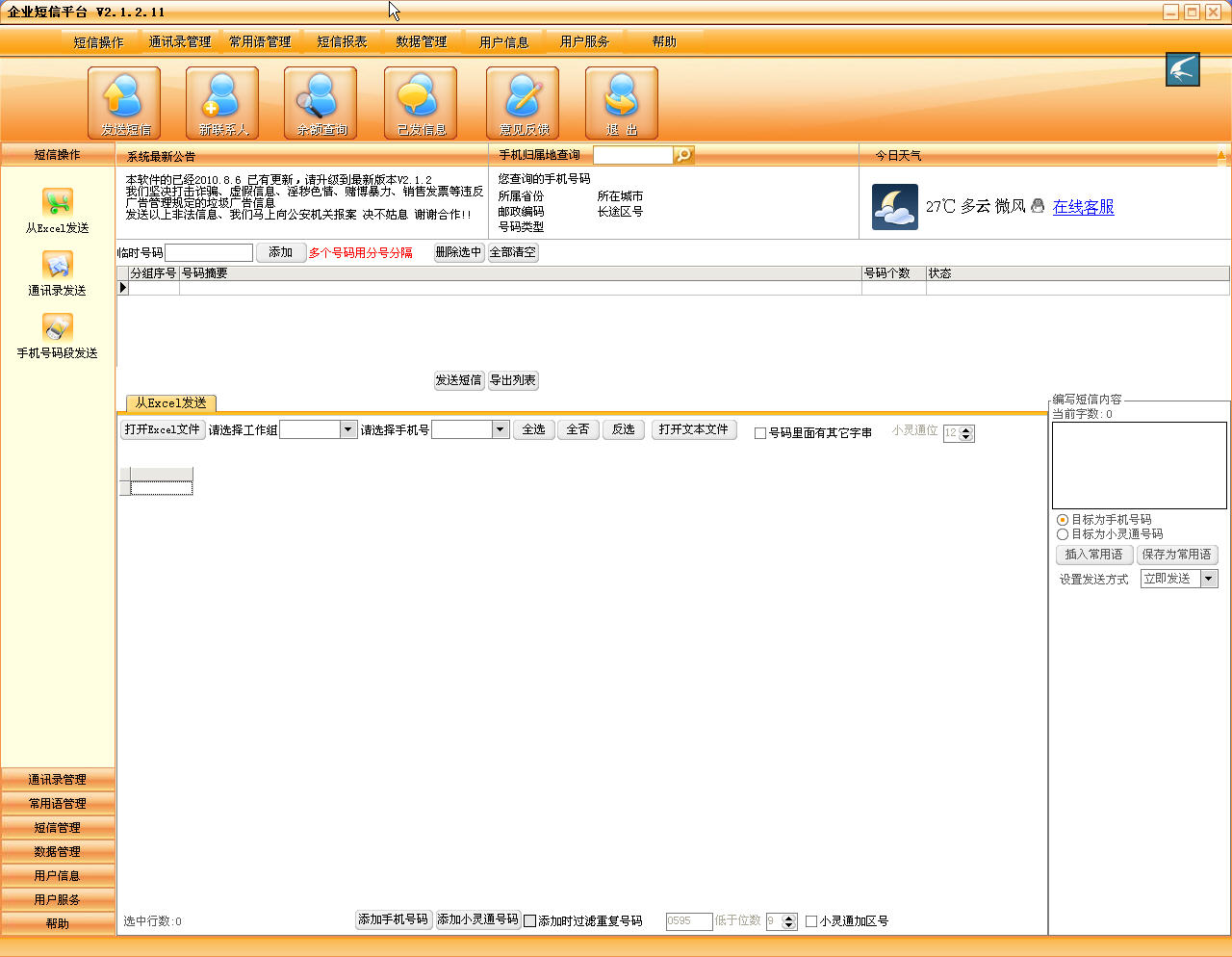
Task: Expand the 帮助 sidebar section
Action: pos(58,924)
